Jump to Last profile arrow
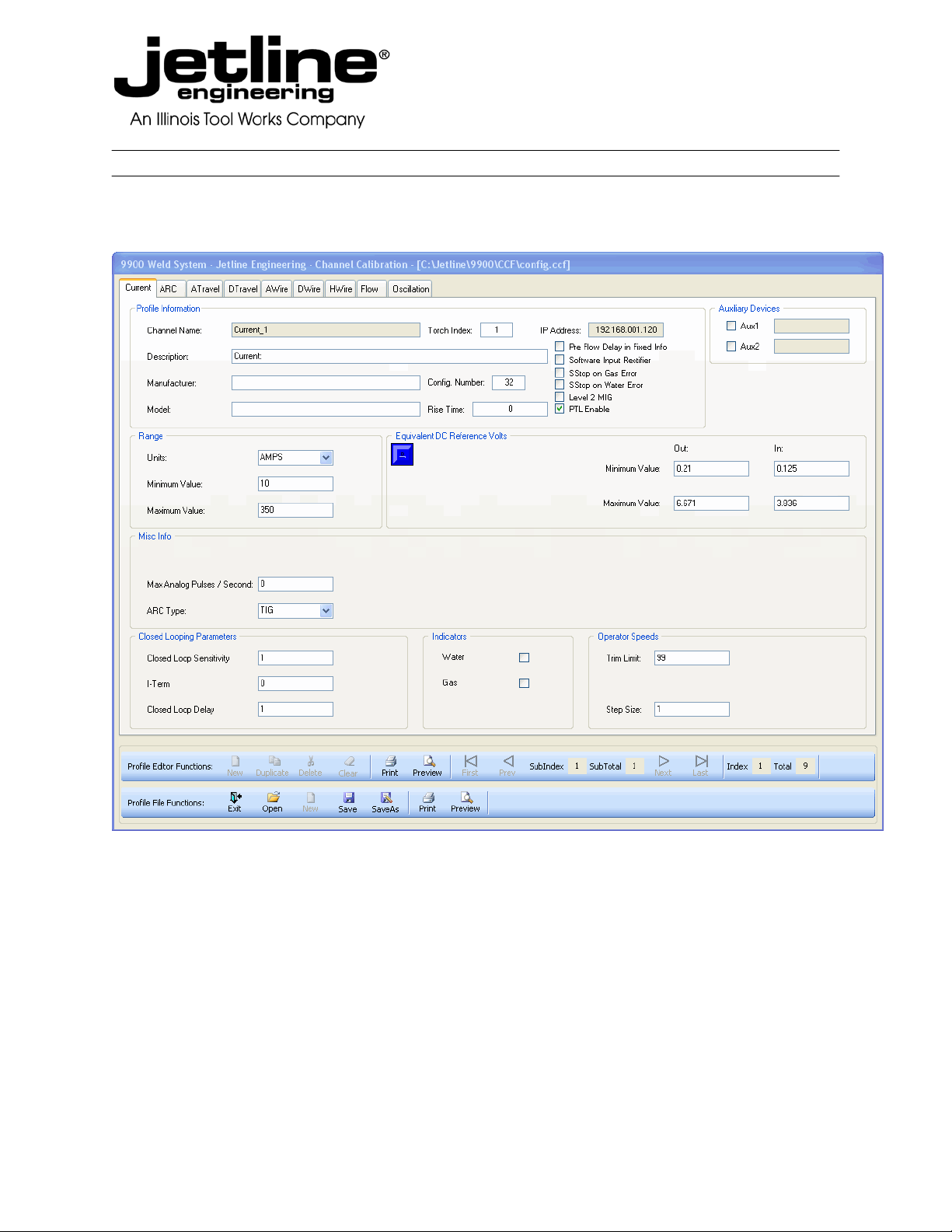 (x=701, y=763)
